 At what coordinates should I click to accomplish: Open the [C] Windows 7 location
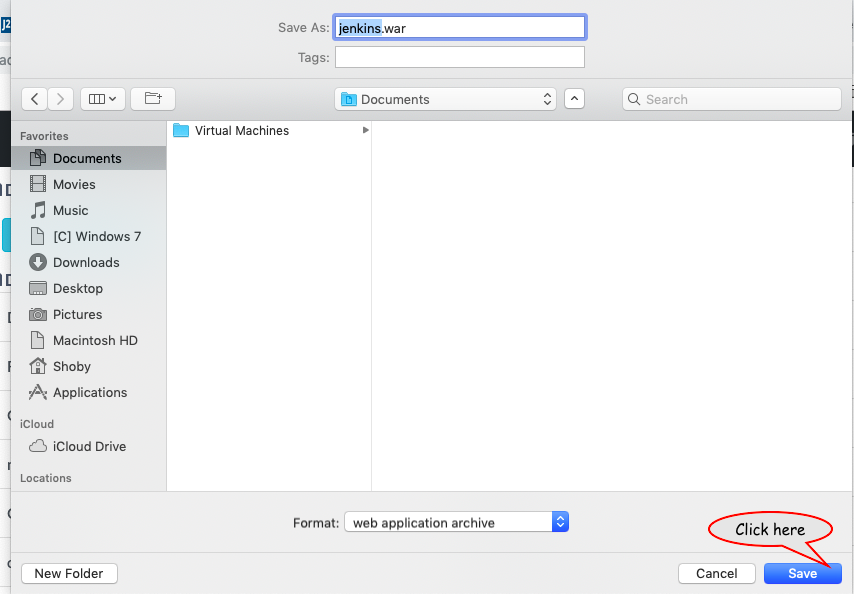click(x=89, y=236)
